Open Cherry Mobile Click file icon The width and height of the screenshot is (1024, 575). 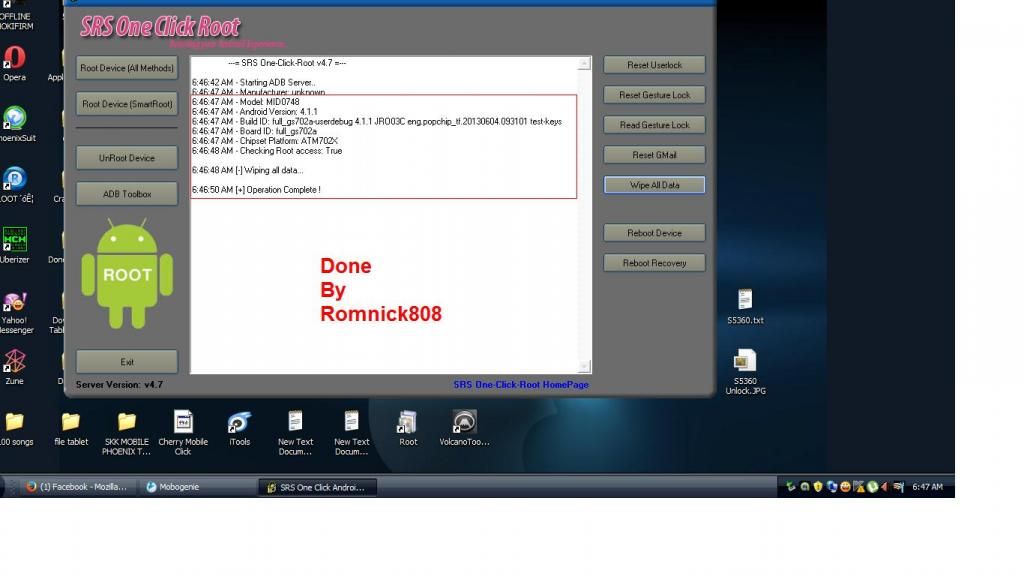(x=183, y=433)
